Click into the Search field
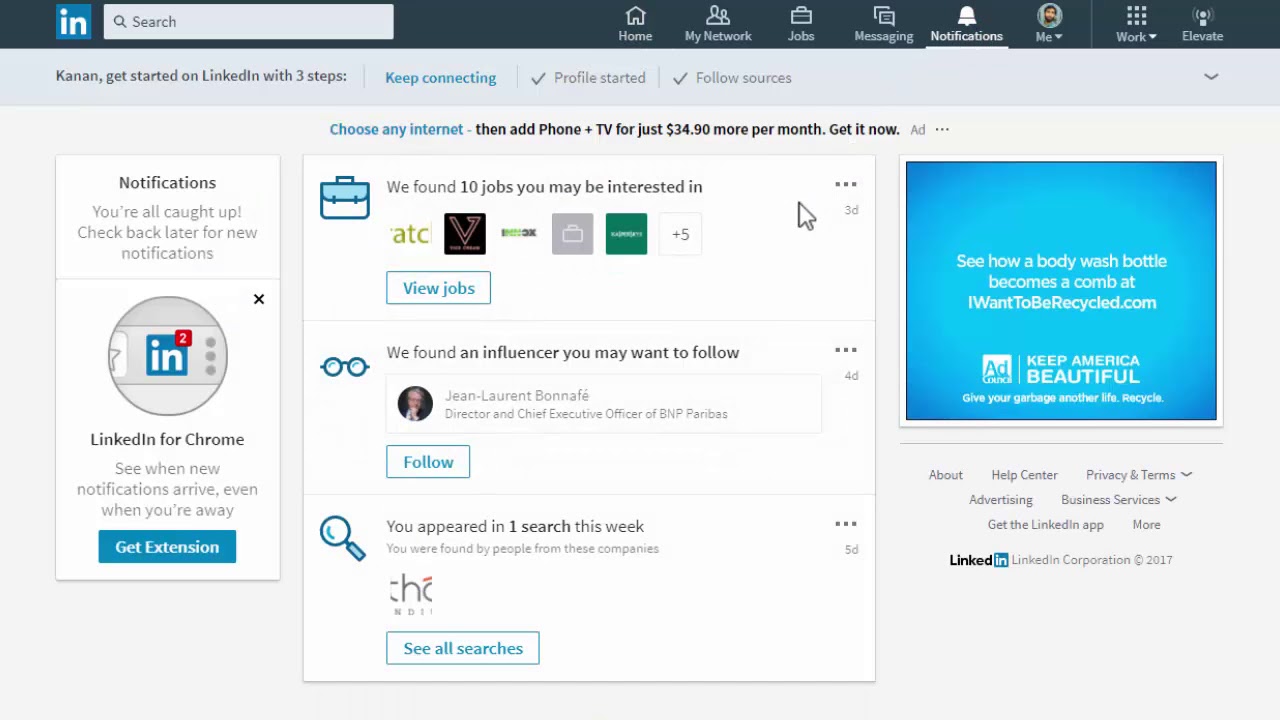 (x=248, y=22)
